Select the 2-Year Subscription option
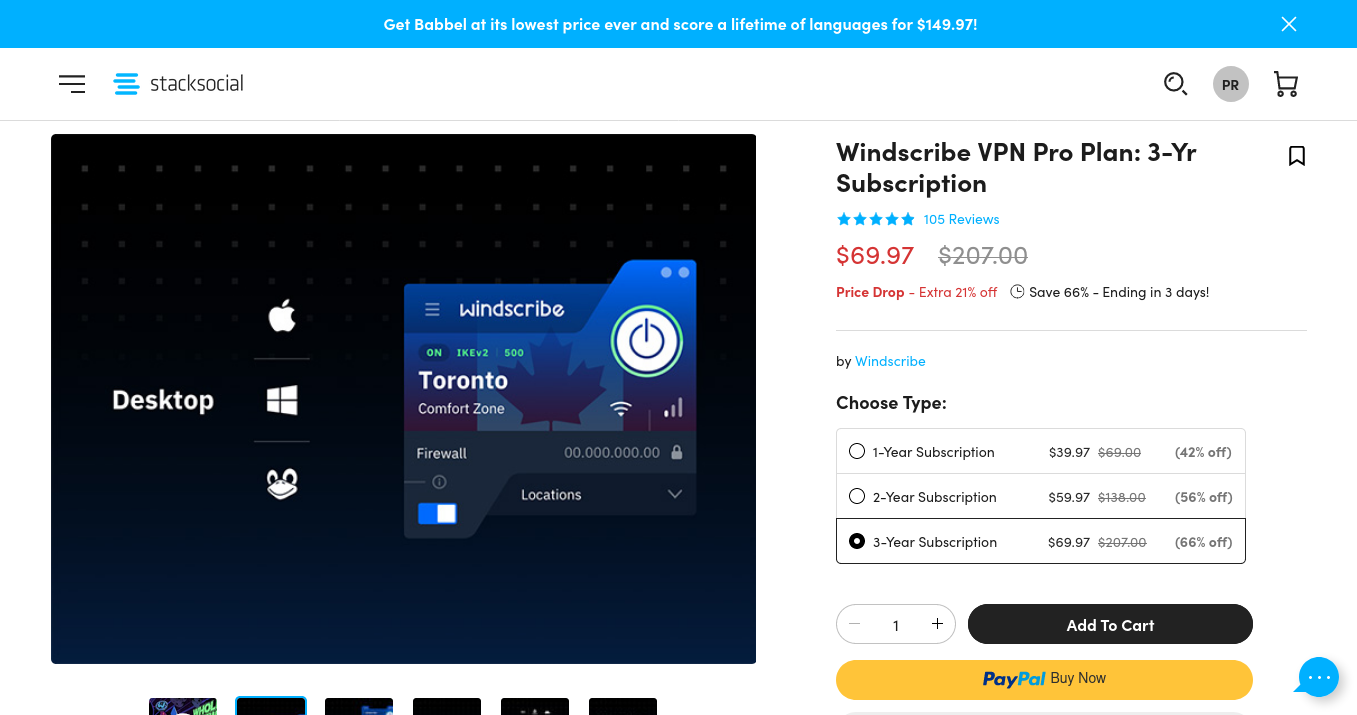The height and width of the screenshot is (715, 1357). (857, 496)
